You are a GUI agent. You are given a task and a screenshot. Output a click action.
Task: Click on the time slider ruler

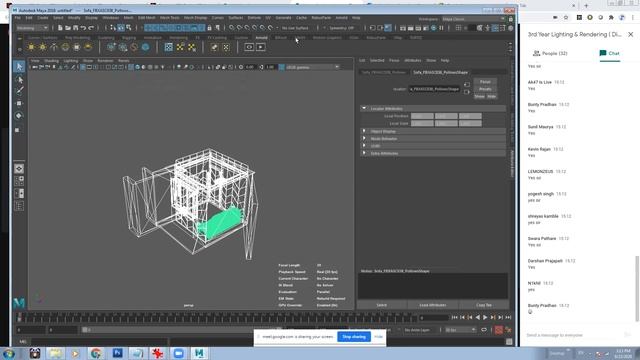point(216,317)
